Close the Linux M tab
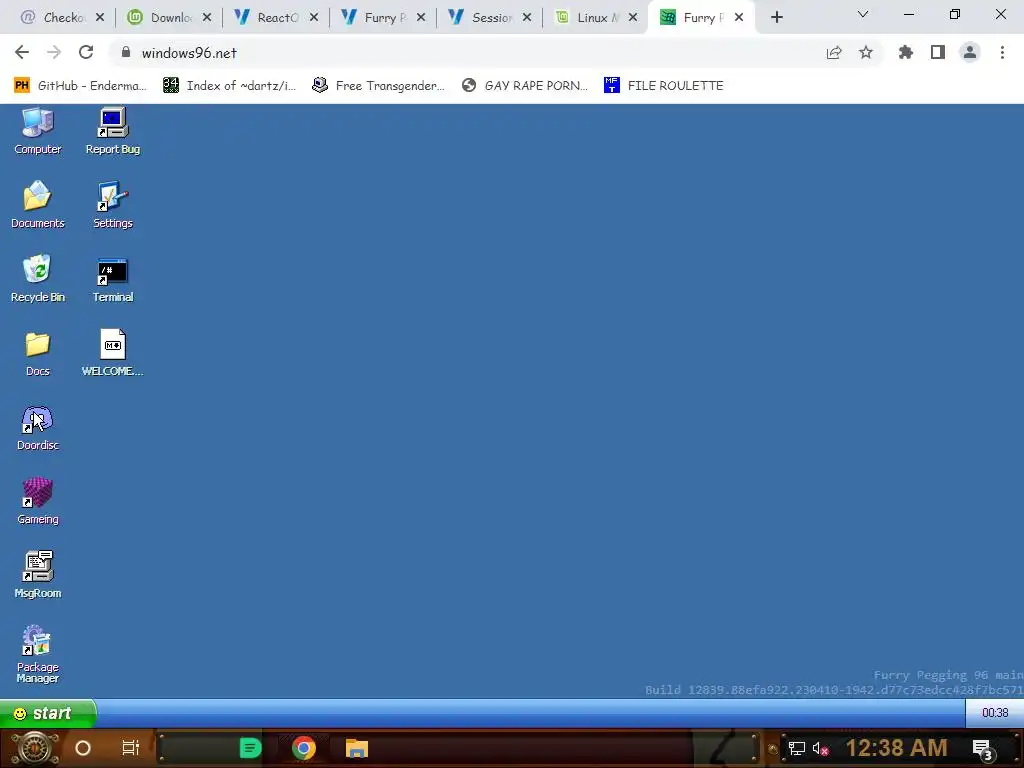Image resolution: width=1024 pixels, height=768 pixels. 633,18
